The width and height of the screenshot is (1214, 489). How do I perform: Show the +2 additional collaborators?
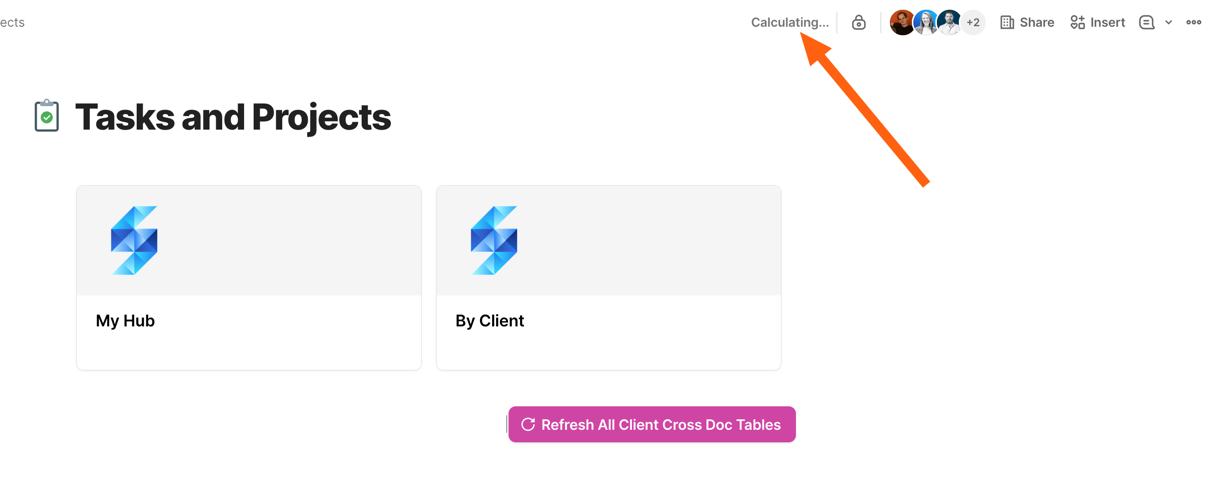point(973,22)
